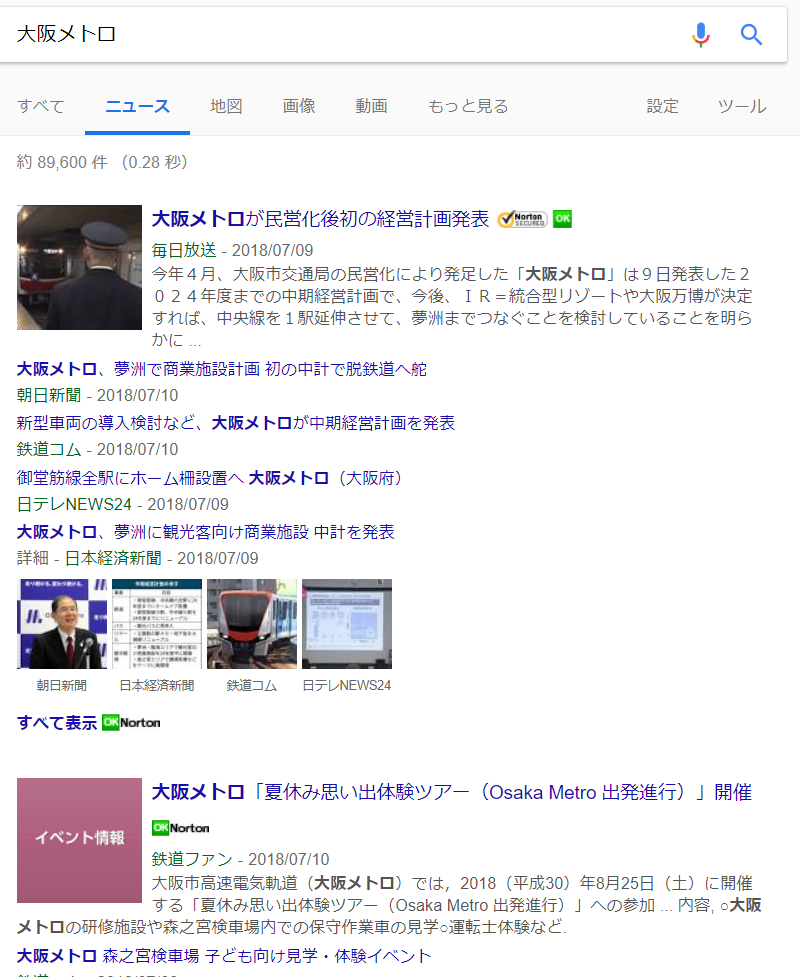Viewport: 800px width, 977px height.
Task: Switch to the すべて tab
Action: (40, 107)
